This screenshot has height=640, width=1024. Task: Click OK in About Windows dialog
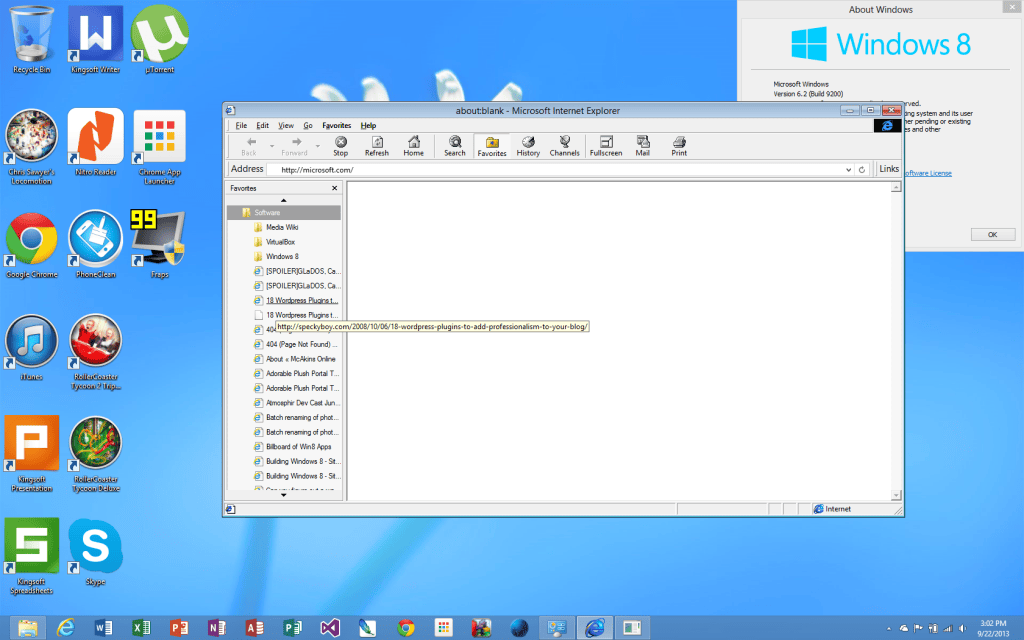(993, 234)
